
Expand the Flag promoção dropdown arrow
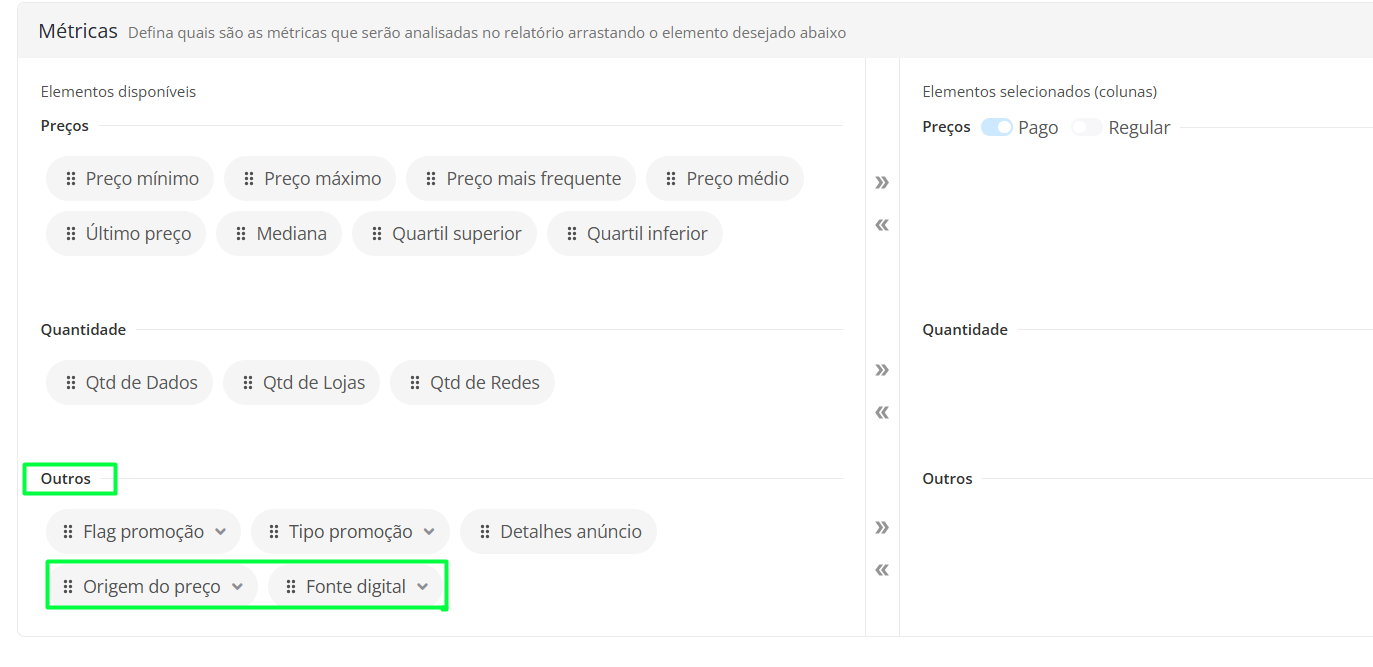pyautogui.click(x=221, y=532)
